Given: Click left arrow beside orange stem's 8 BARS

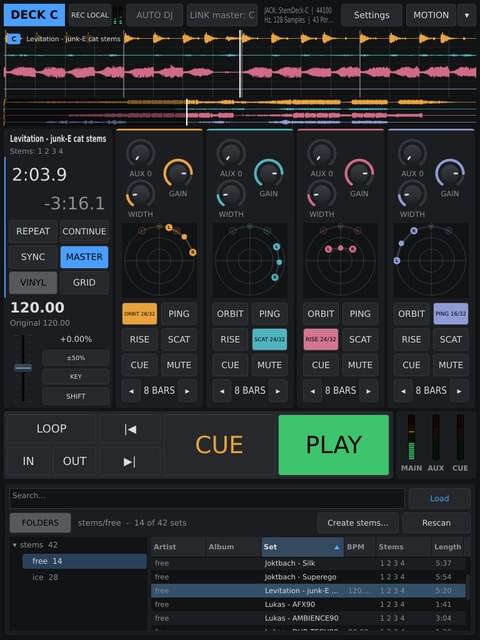Looking at the screenshot, I should (x=131, y=391).
